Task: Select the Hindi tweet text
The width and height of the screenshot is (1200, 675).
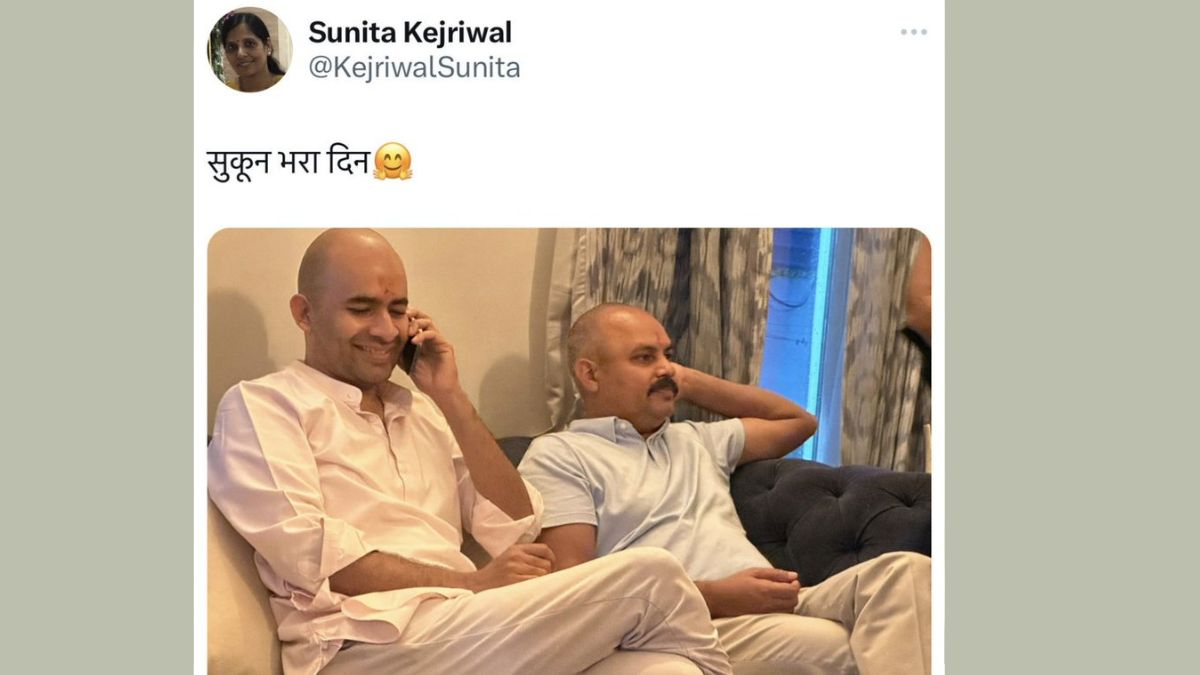Action: (x=290, y=161)
